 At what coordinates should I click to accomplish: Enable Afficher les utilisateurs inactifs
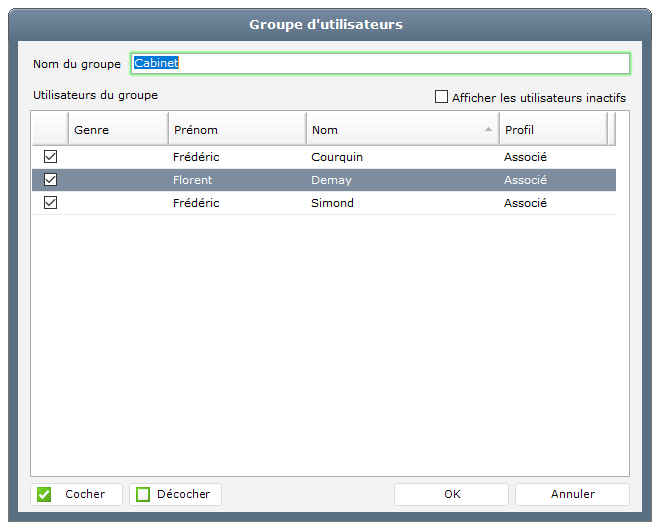click(x=441, y=97)
